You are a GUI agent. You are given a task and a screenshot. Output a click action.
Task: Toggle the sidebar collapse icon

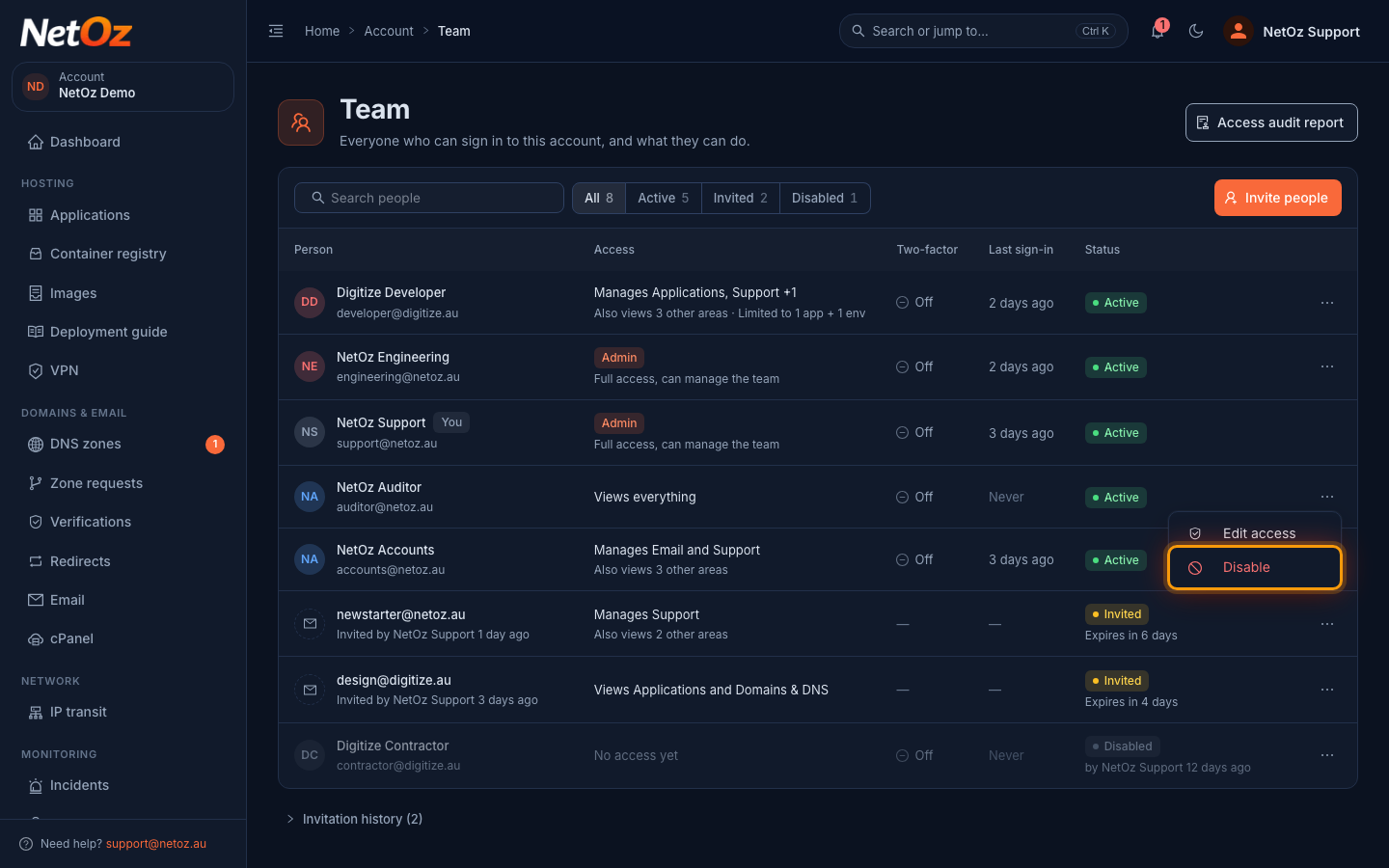coord(276,31)
